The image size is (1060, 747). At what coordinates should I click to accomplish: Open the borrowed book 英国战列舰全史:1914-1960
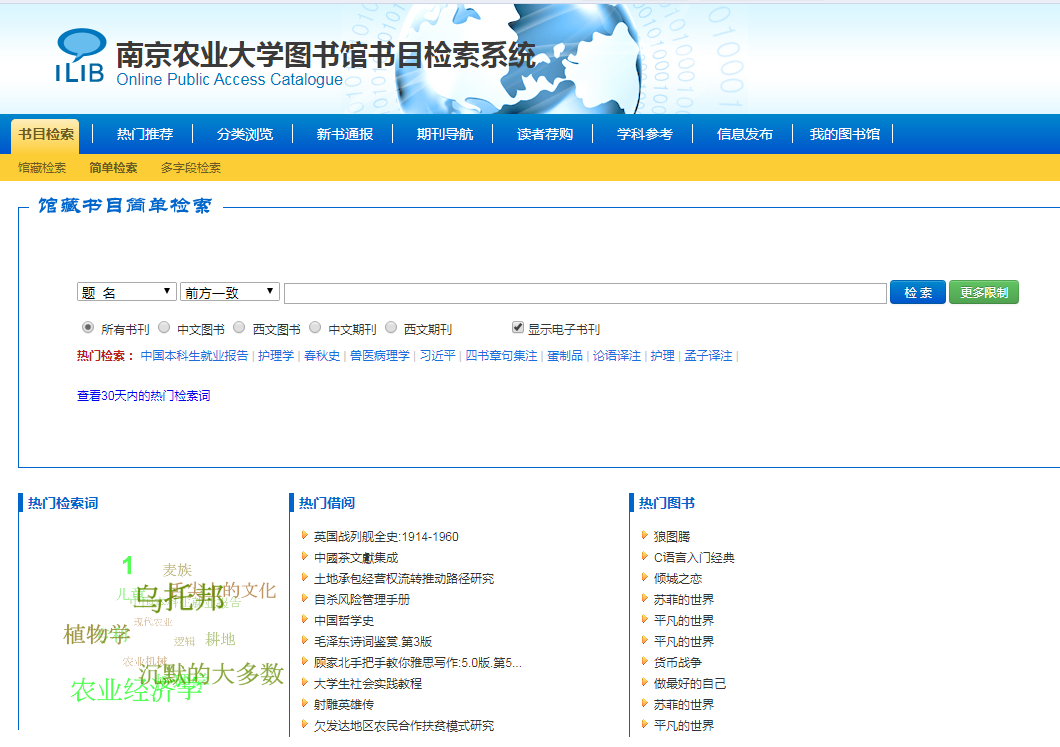tap(386, 537)
